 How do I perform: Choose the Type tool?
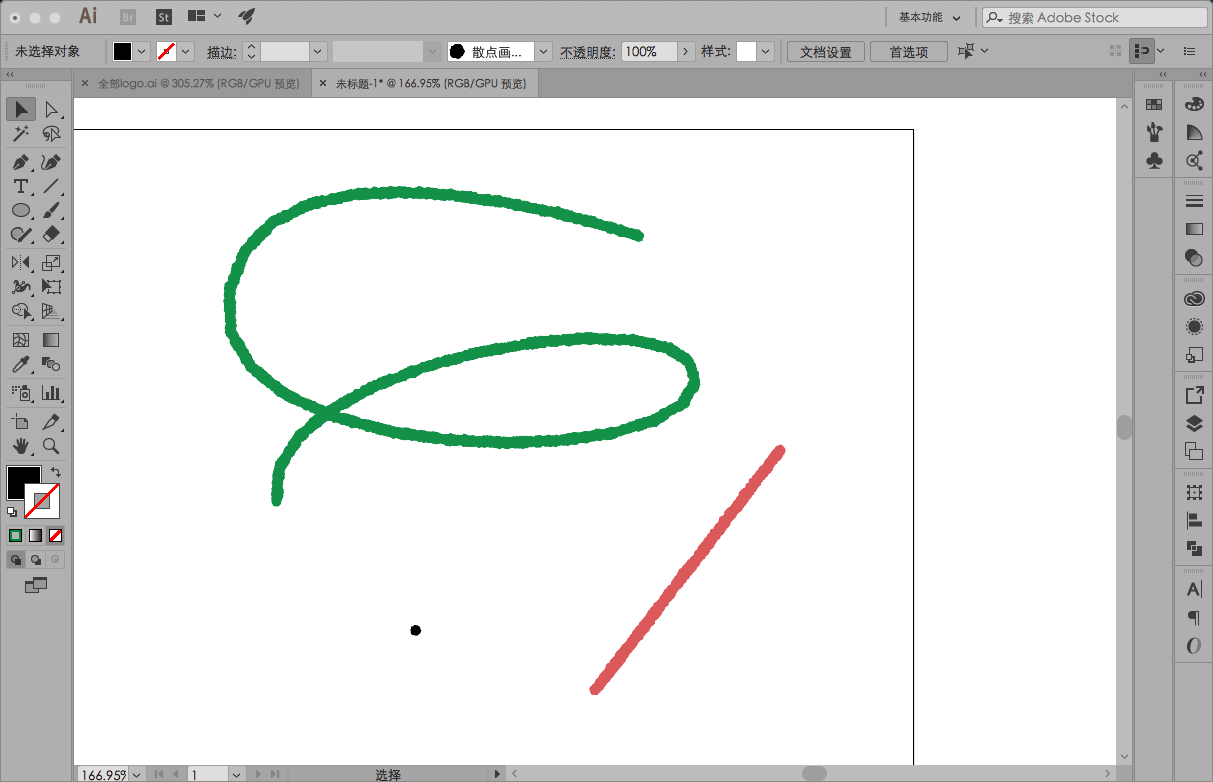tap(21, 186)
